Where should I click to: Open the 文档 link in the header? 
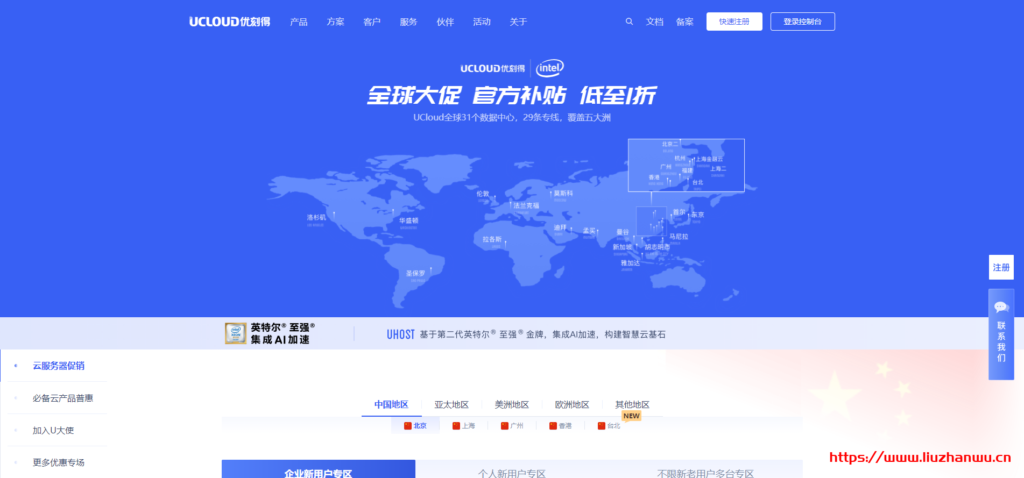click(x=655, y=21)
